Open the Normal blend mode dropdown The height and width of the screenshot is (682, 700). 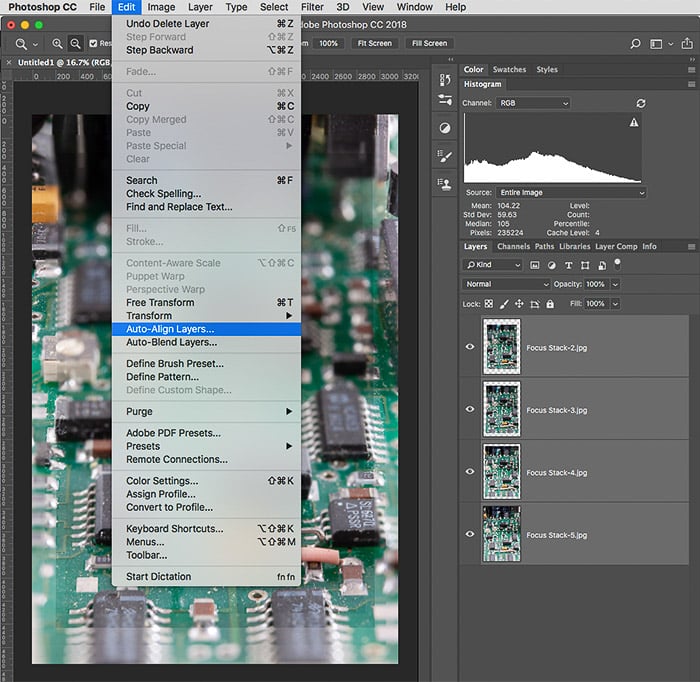[506, 284]
